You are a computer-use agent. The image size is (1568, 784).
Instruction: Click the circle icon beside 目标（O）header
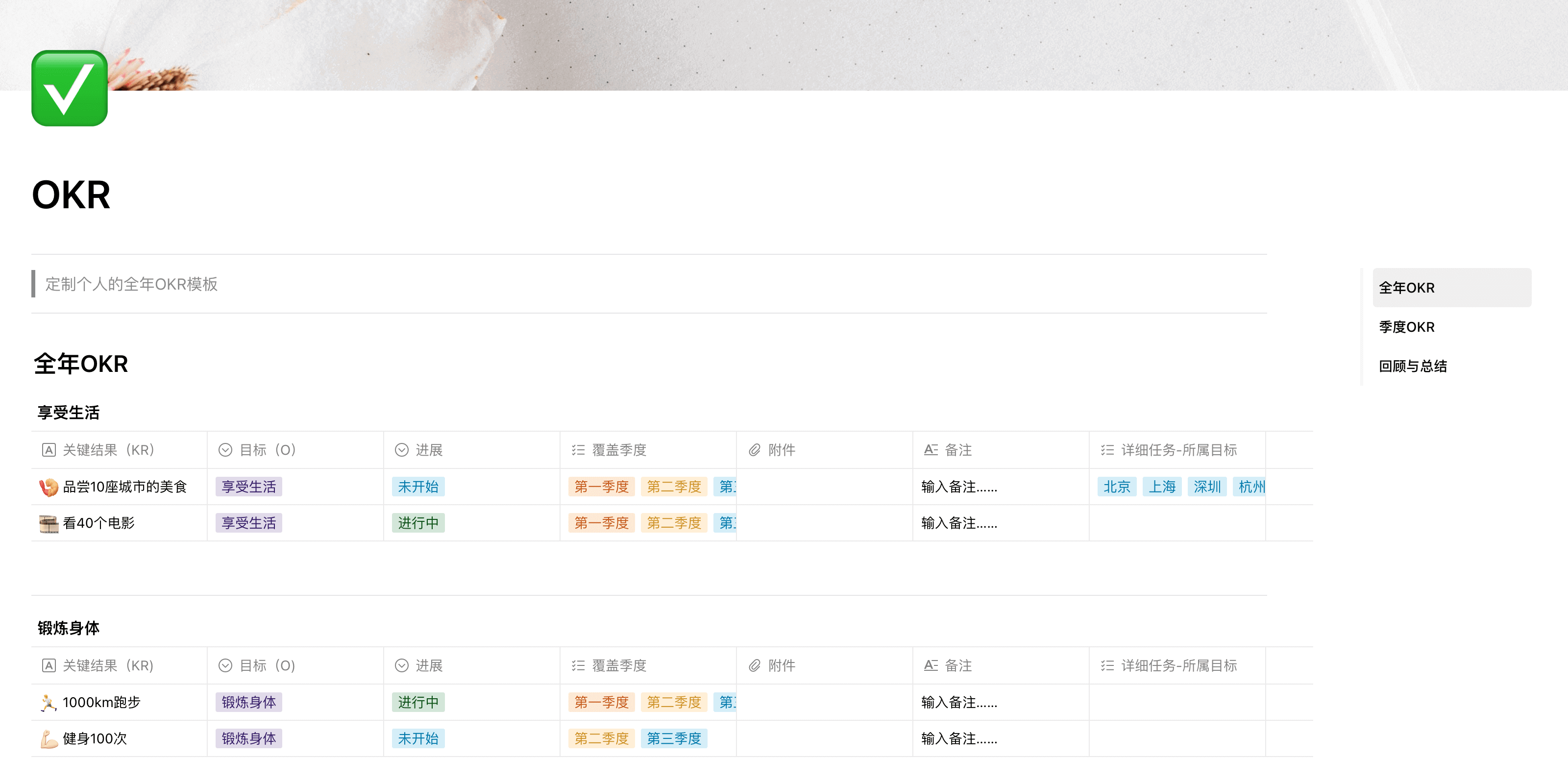[x=224, y=449]
